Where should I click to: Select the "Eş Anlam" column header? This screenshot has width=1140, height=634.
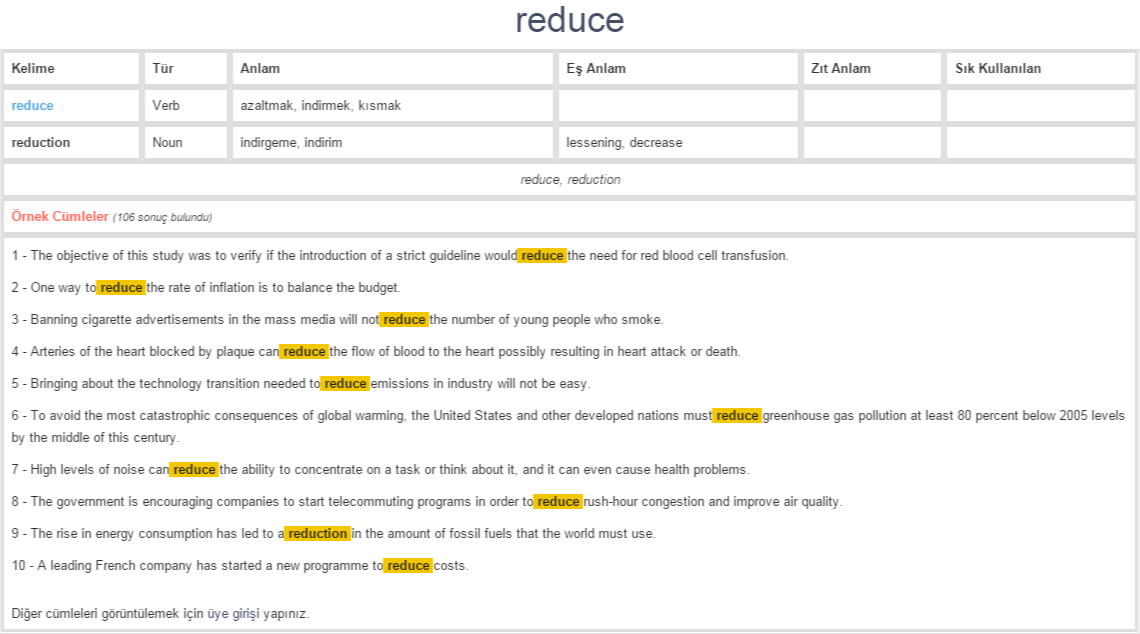(x=596, y=69)
